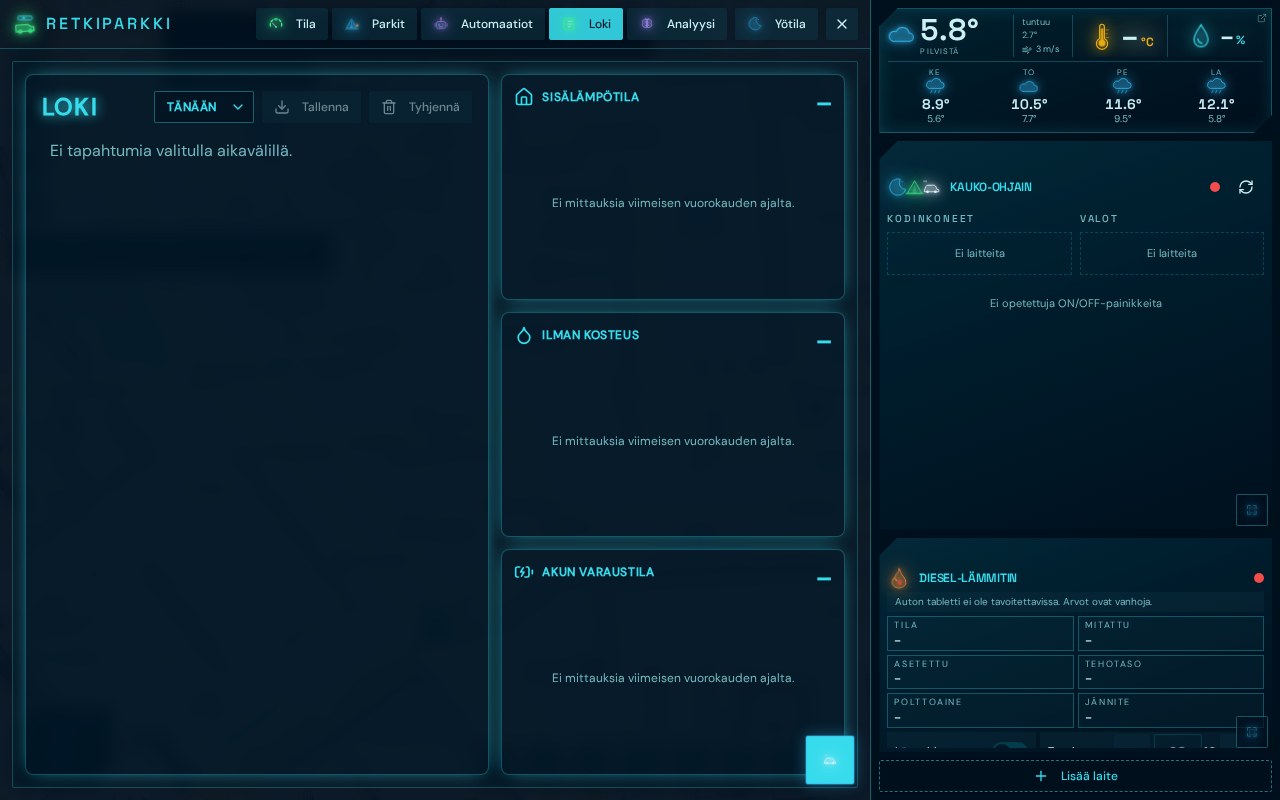Go to the Analyysi tab
This screenshot has height=800, width=1280.
pyautogui.click(x=677, y=24)
